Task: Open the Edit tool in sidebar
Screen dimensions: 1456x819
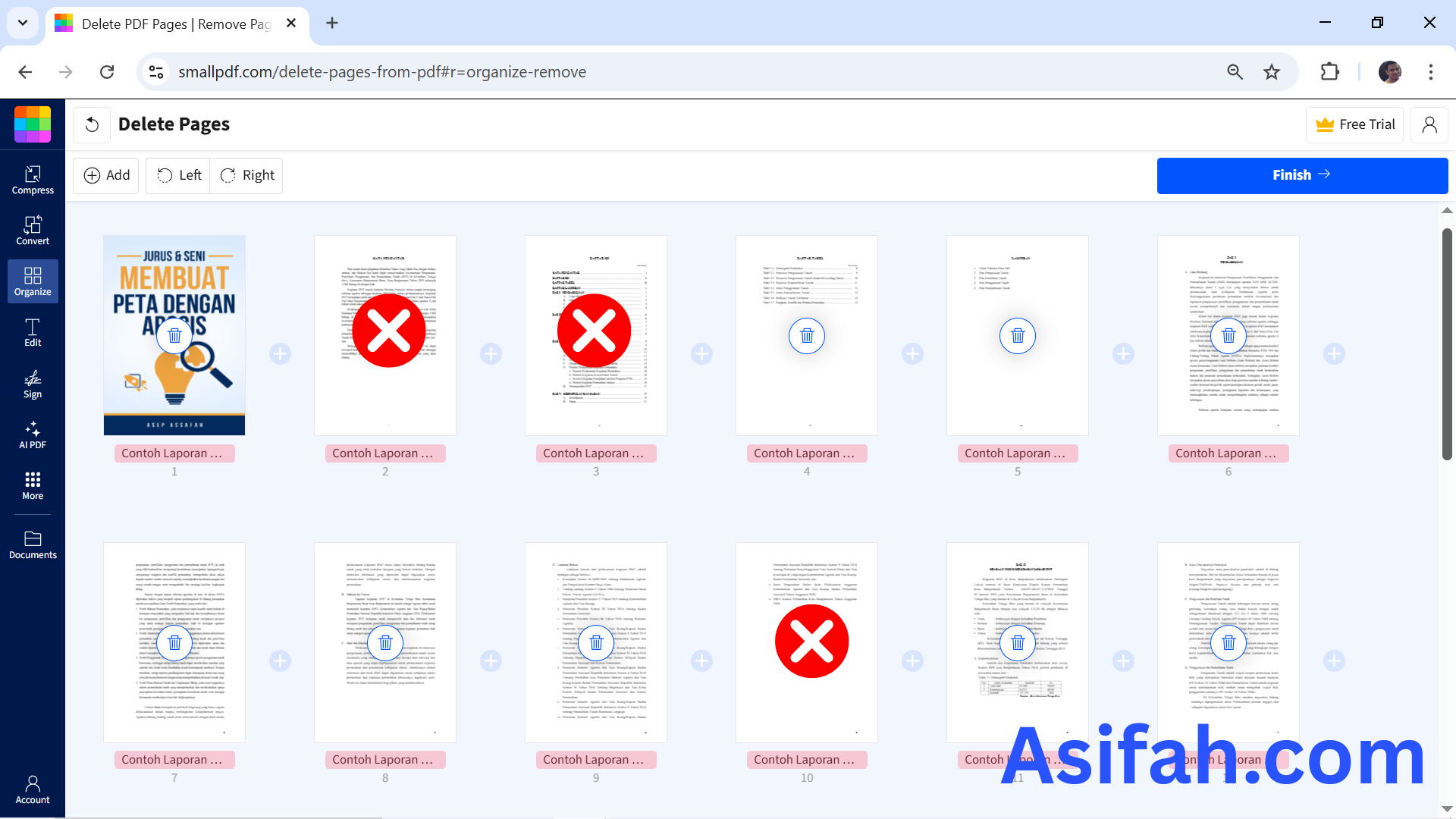Action: click(x=33, y=333)
